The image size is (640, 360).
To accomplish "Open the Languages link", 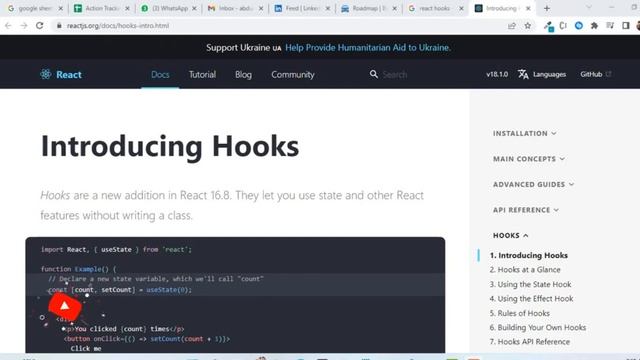I will click(x=542, y=74).
